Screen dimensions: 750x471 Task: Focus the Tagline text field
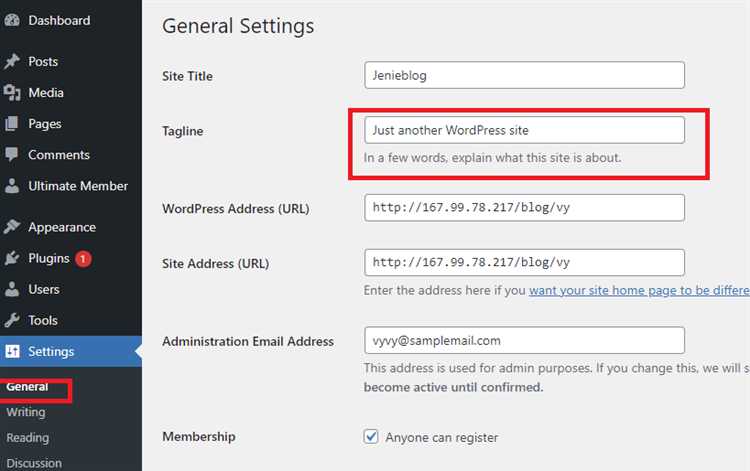(x=524, y=130)
